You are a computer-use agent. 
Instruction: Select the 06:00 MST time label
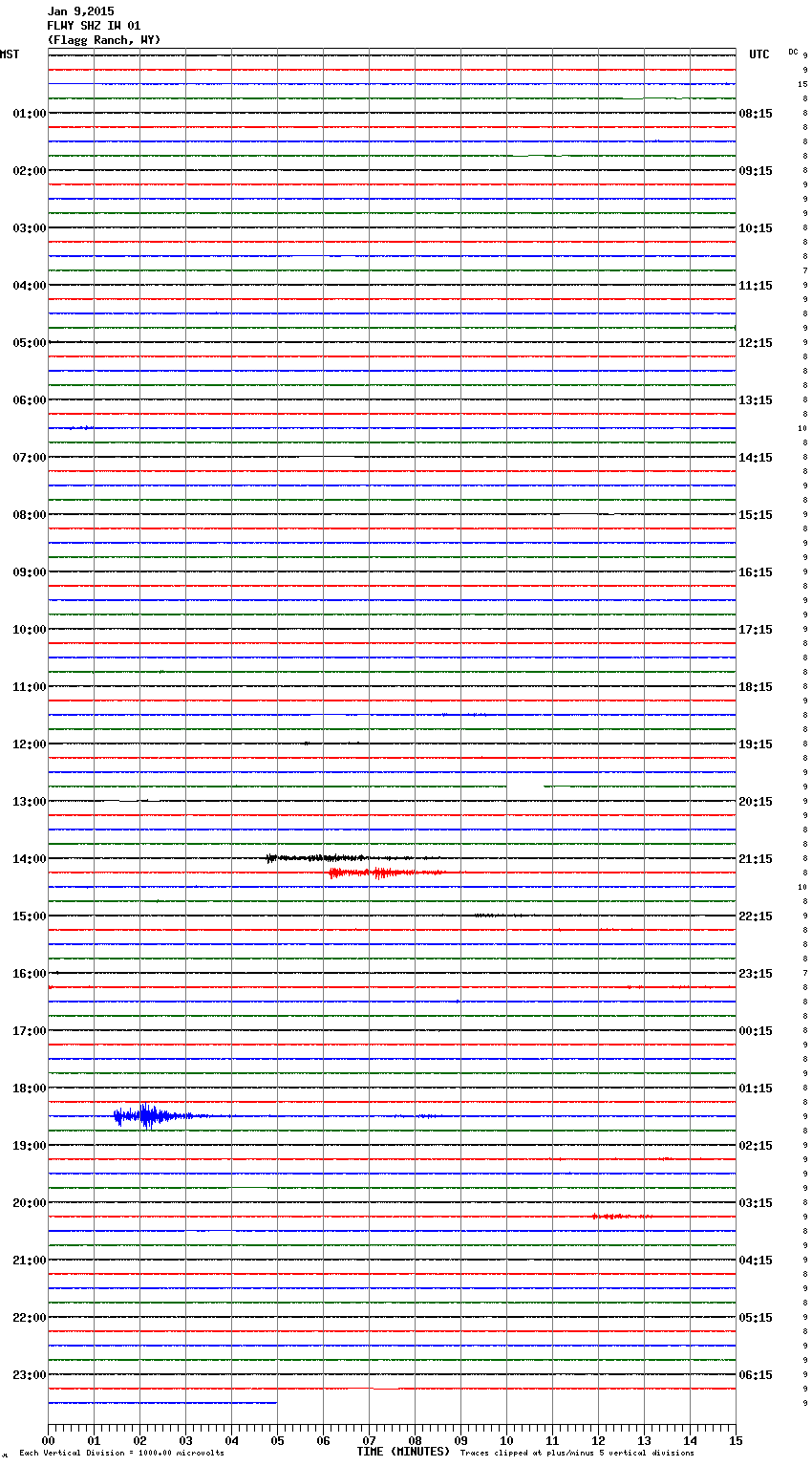click(x=30, y=400)
